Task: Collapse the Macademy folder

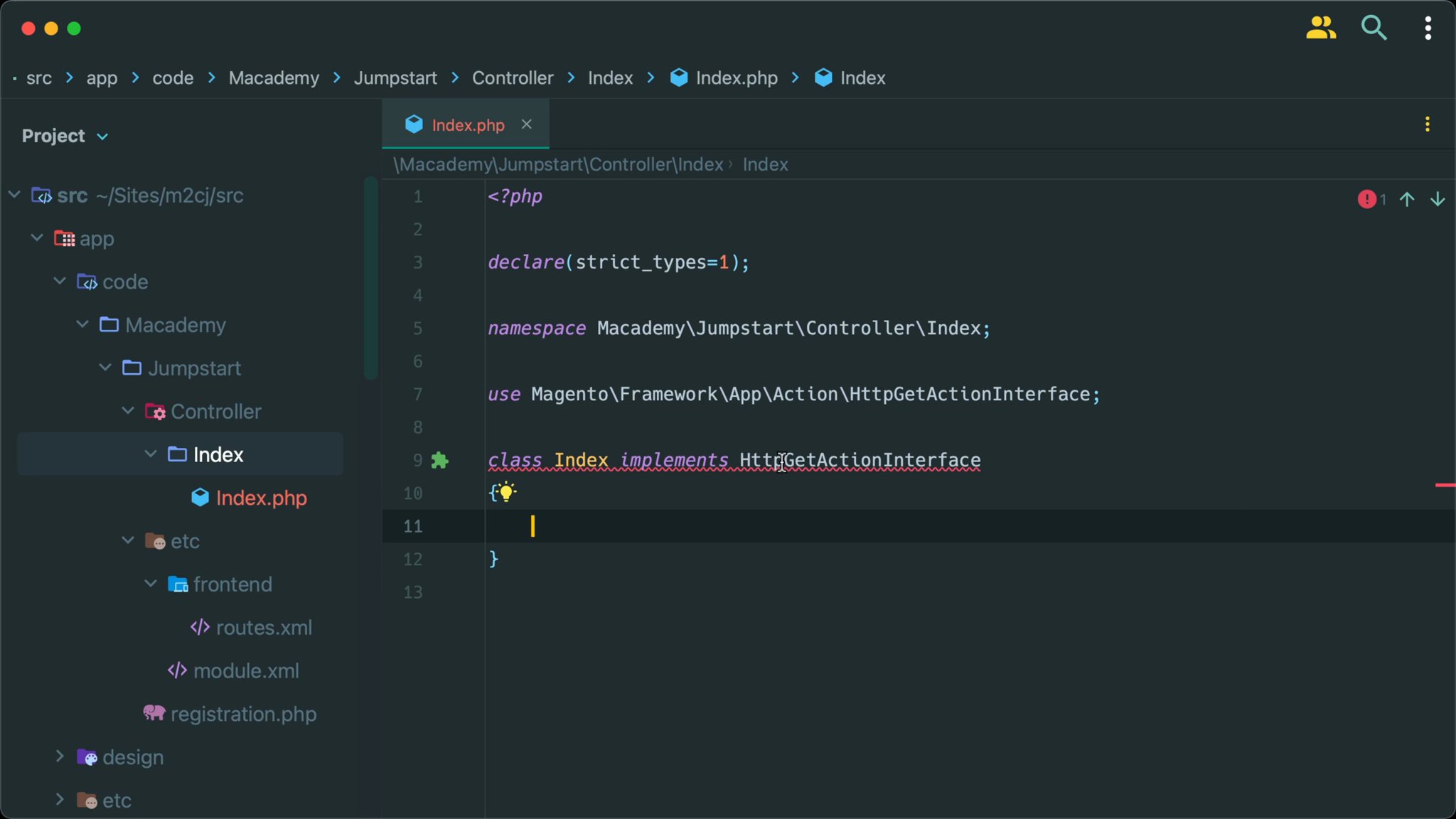Action: (81, 324)
